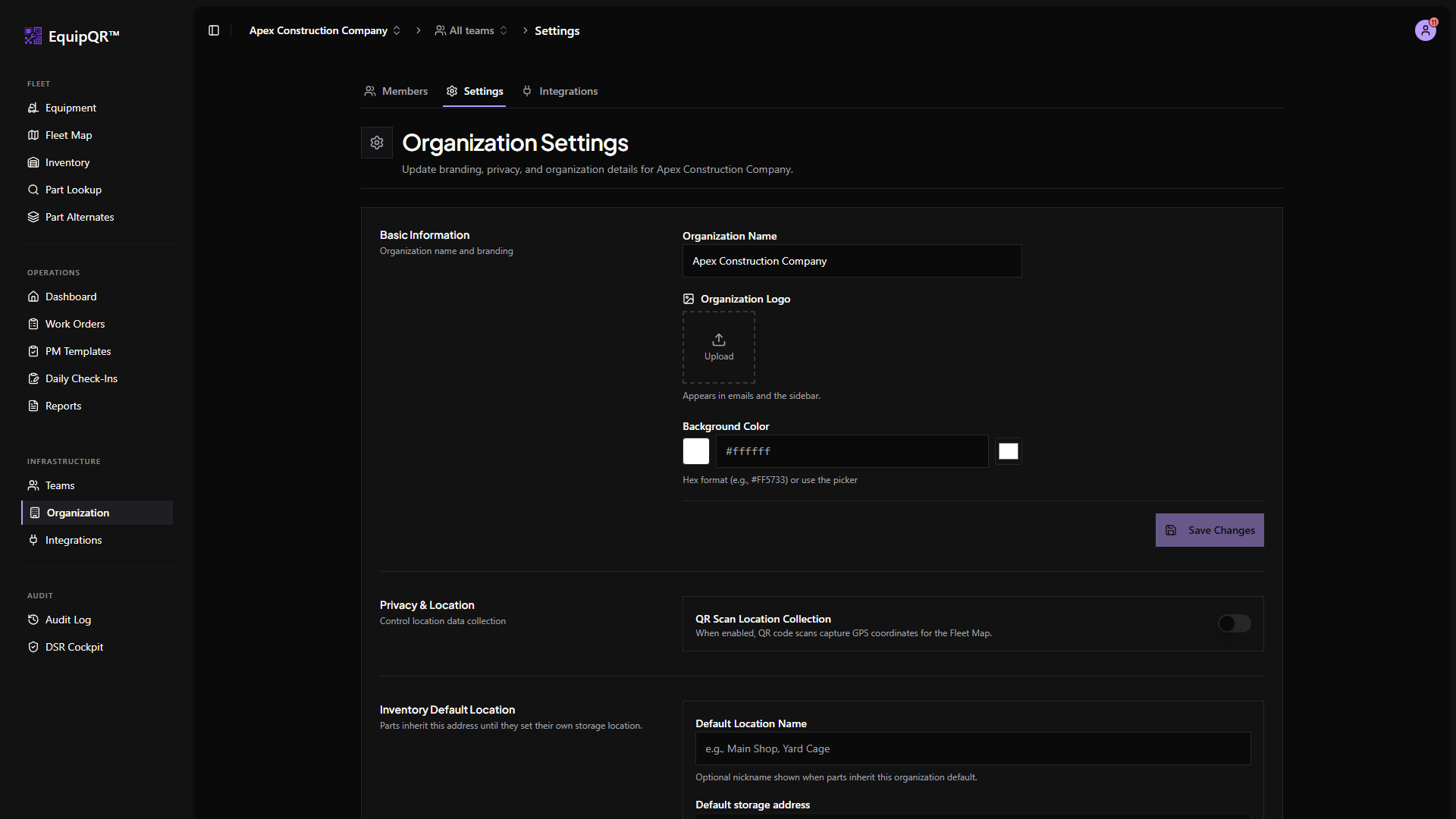Click the Organization Settings heading
This screenshot has height=819, width=1456.
pos(515,143)
